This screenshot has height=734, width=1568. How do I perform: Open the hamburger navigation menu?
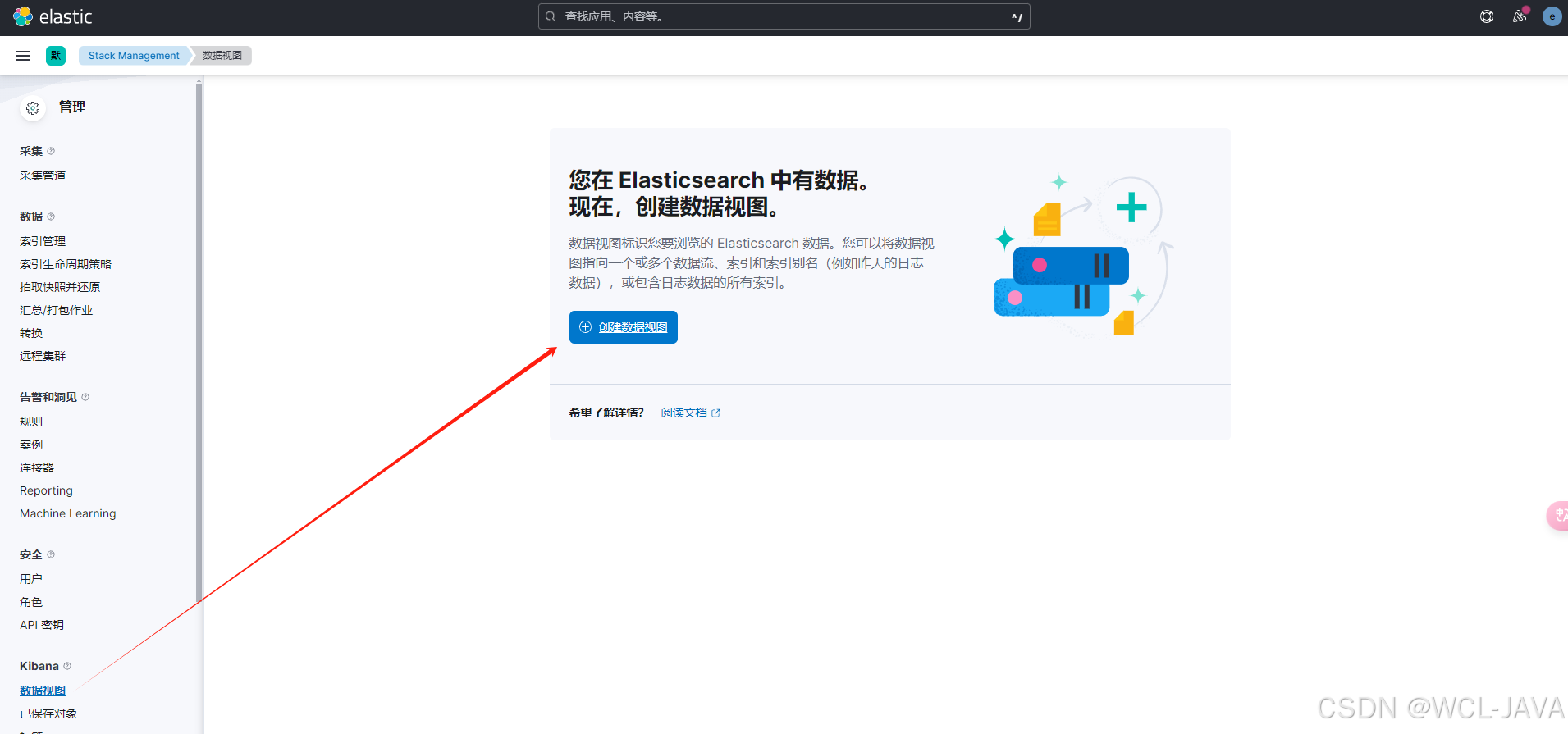pos(23,56)
